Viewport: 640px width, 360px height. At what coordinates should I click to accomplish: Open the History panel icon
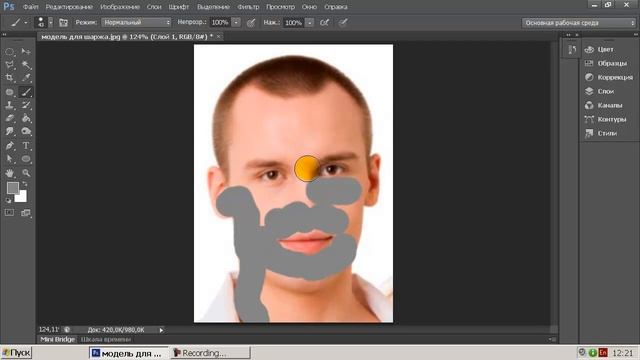pyautogui.click(x=572, y=50)
